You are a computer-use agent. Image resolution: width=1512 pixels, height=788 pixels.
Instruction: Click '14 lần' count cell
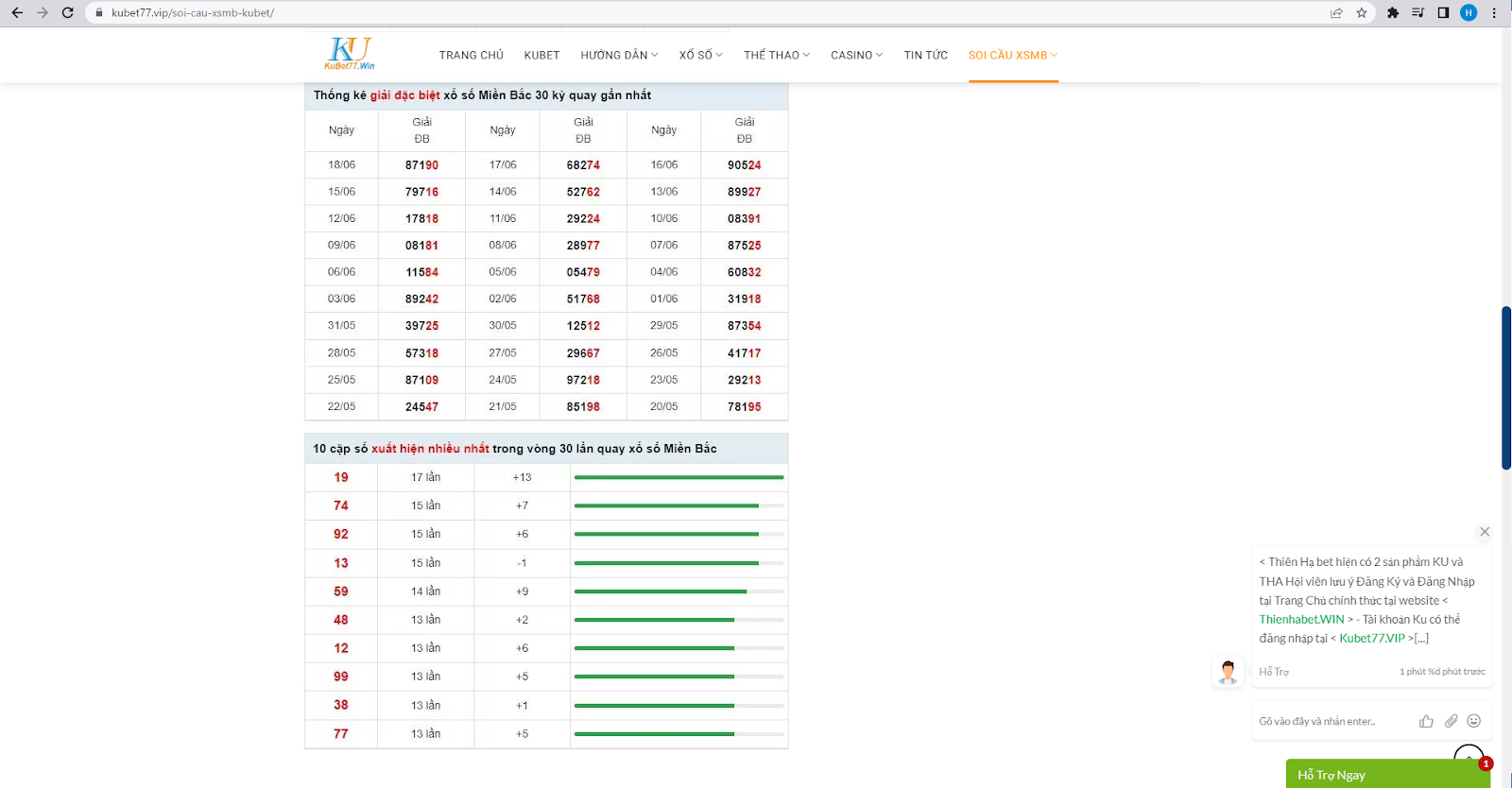(425, 591)
